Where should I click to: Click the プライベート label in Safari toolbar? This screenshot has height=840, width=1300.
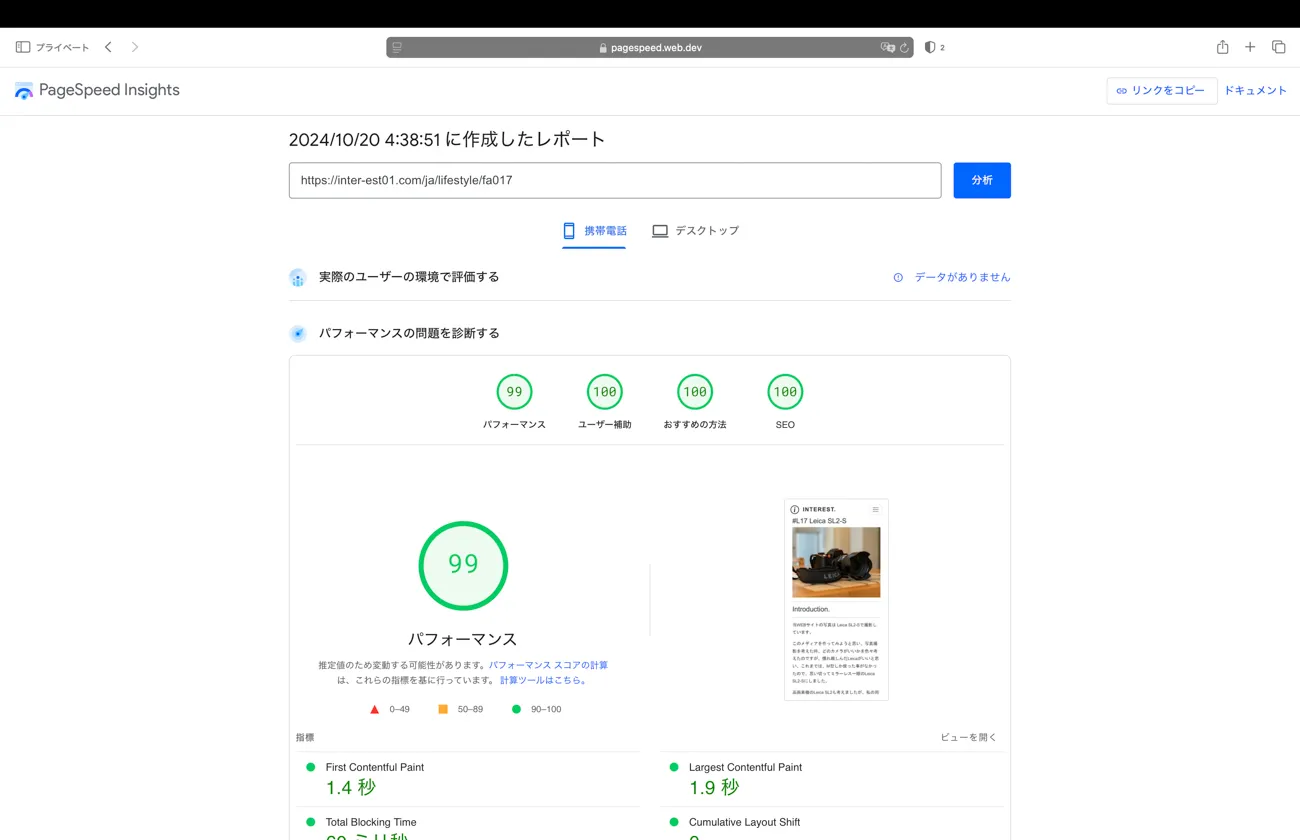pyautogui.click(x=63, y=47)
